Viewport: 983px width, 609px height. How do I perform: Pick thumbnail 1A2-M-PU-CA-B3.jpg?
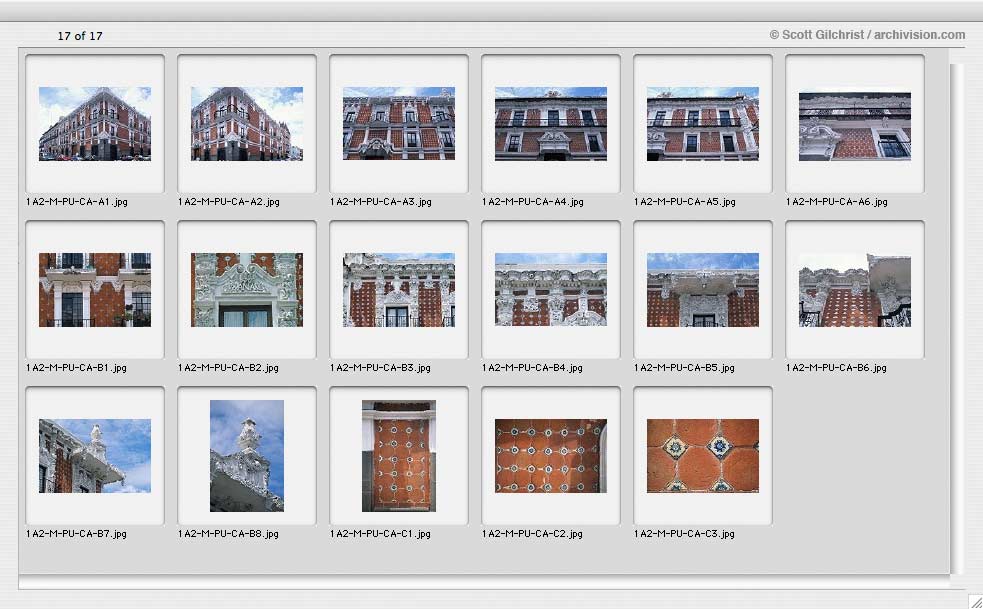point(399,290)
